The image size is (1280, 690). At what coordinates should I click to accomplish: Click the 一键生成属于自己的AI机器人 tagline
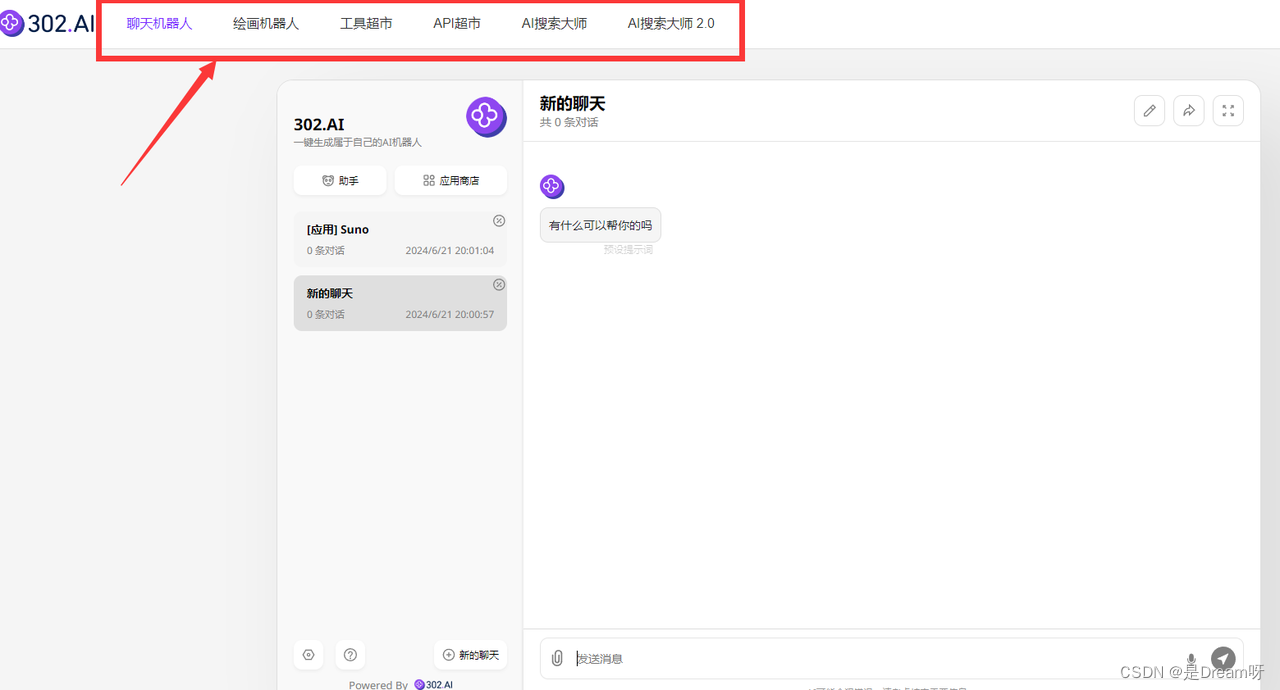[x=358, y=143]
